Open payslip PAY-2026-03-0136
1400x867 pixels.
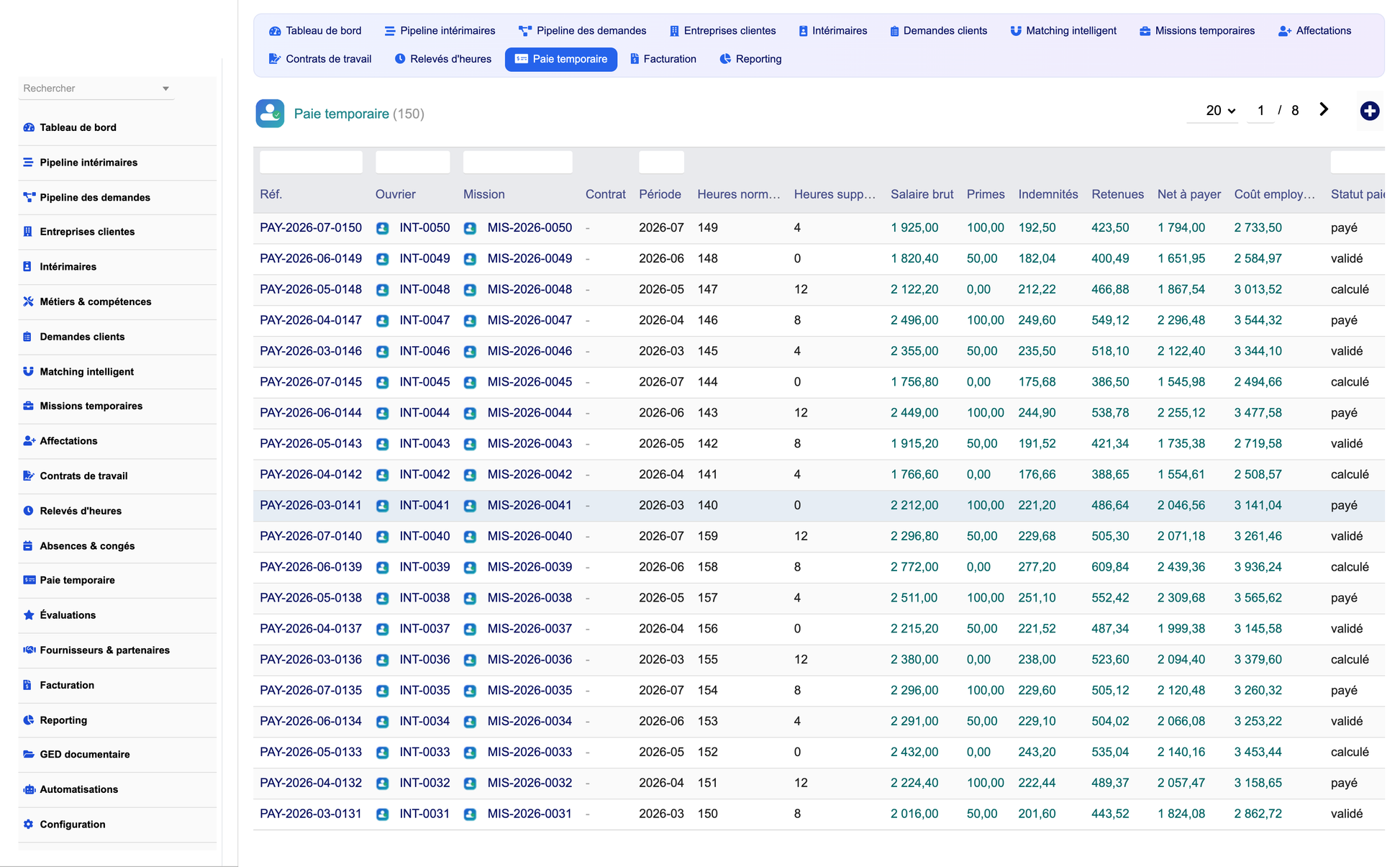[311, 660]
